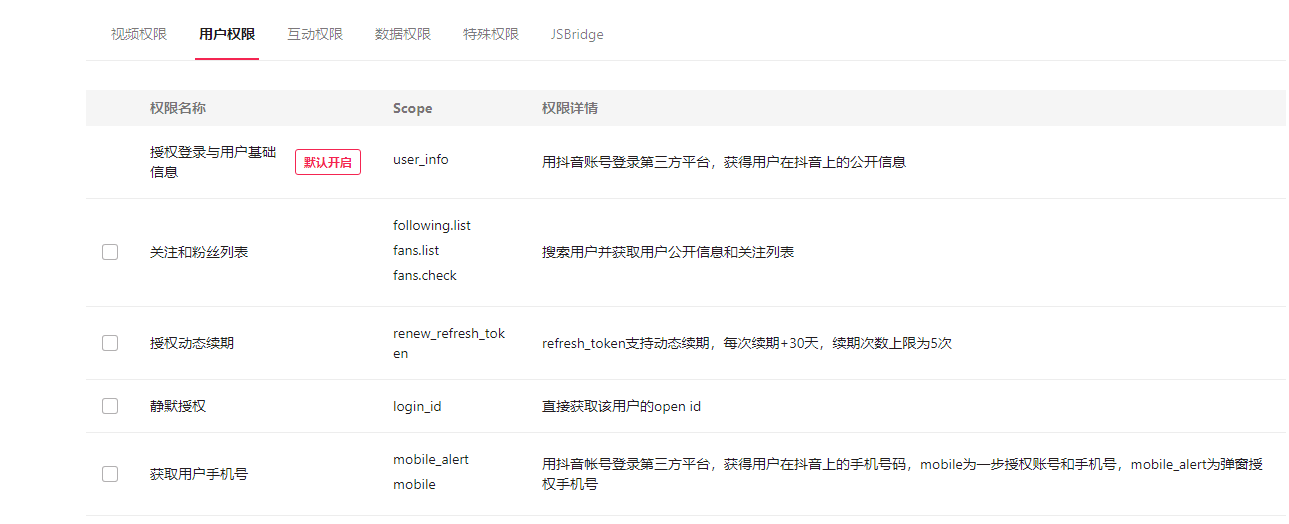Screen dimensions: 1289x524
Task: Click the 授权动态续期 permission name
Action: click(192, 343)
